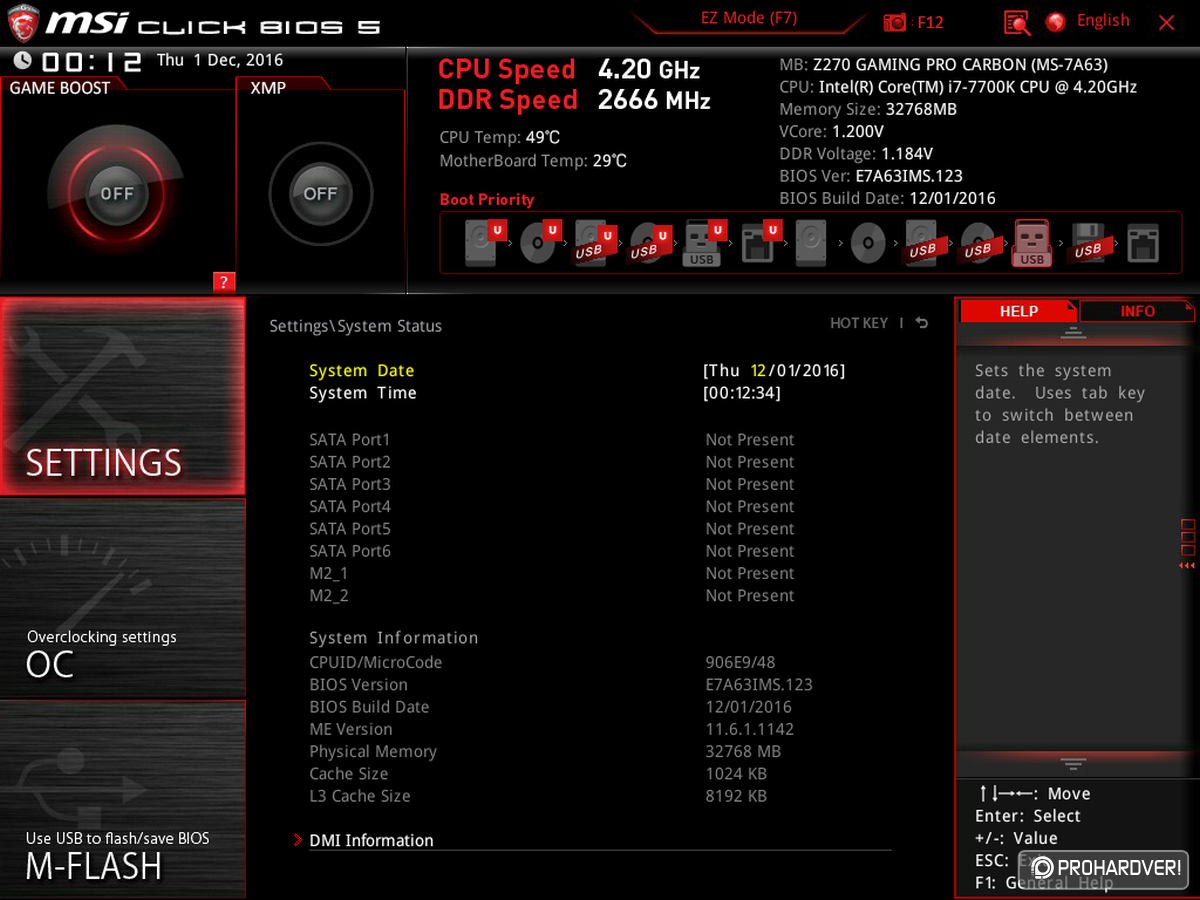The width and height of the screenshot is (1200, 900).
Task: Select the SATA Port5 row
Action: point(552,529)
